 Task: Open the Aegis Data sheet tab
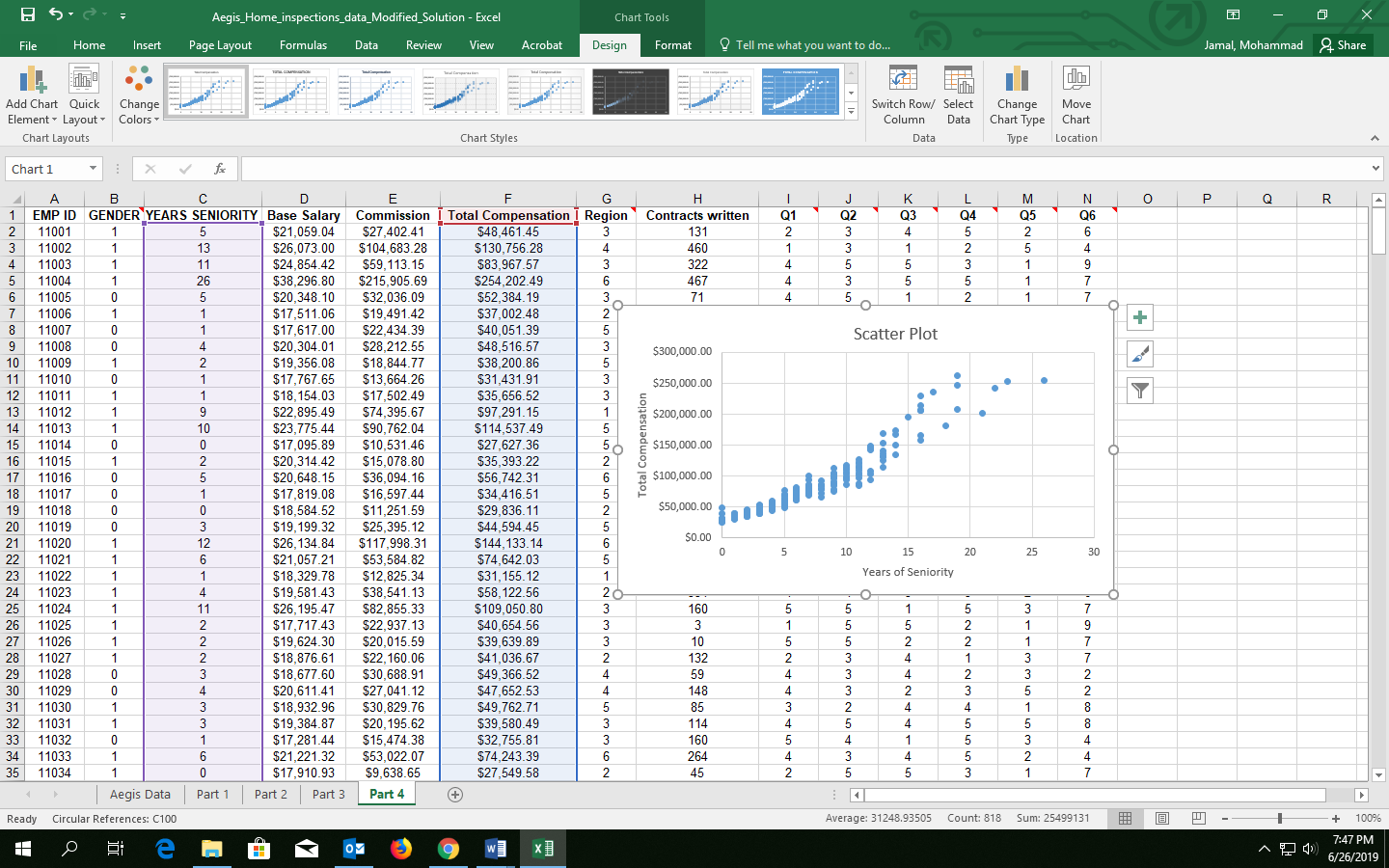(140, 795)
